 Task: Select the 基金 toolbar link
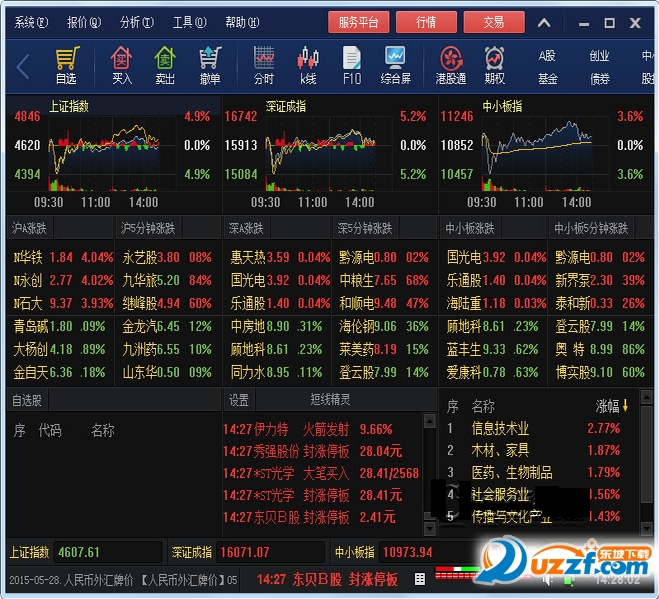(x=547, y=78)
